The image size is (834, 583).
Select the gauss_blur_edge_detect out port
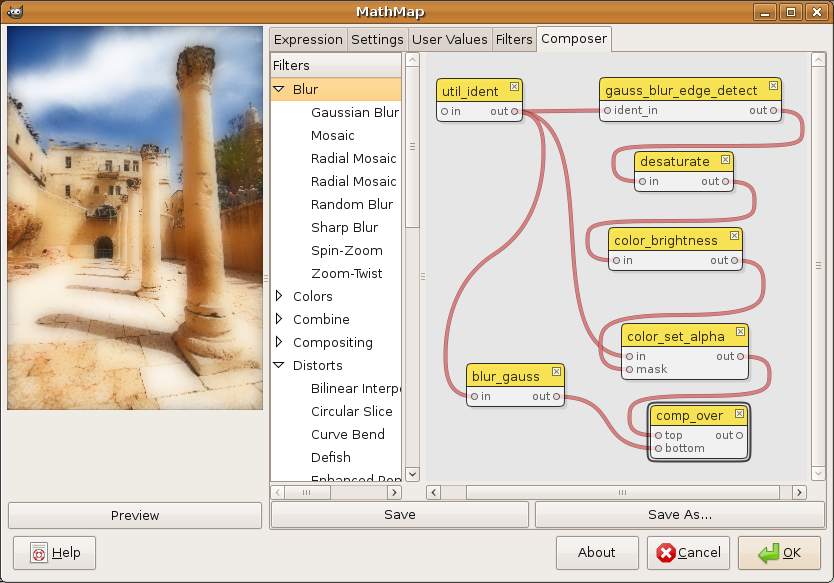click(x=773, y=111)
